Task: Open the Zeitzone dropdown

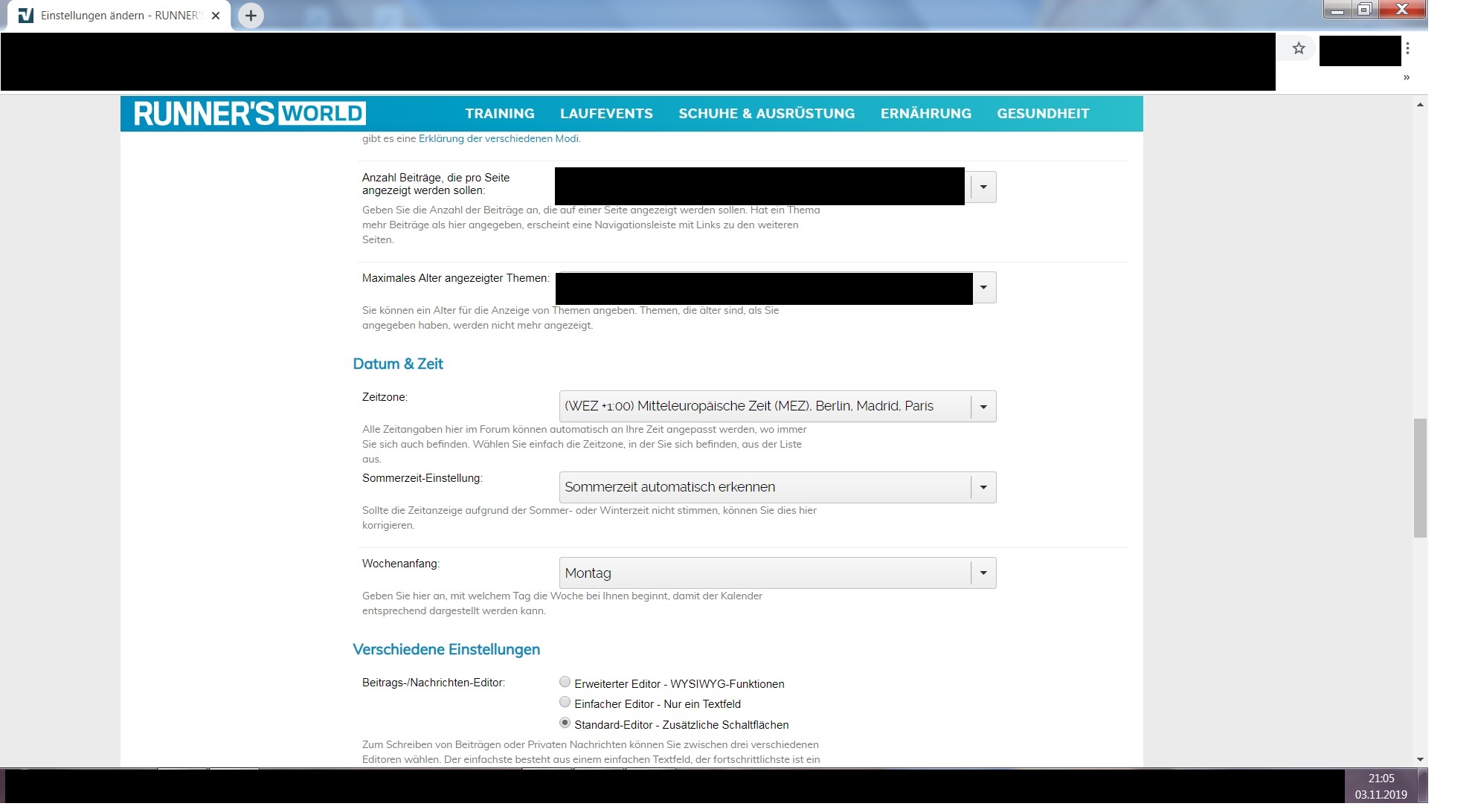Action: tap(777, 407)
